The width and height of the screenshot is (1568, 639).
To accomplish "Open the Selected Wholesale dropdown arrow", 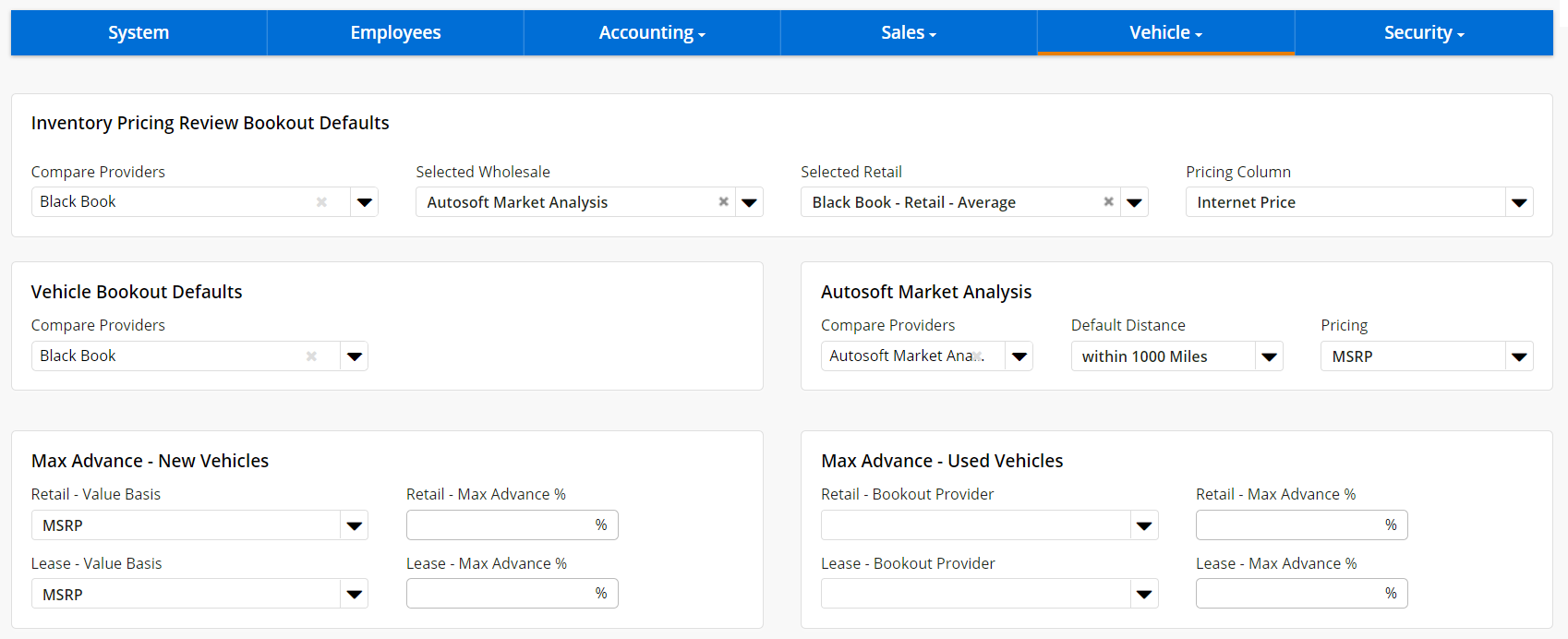I will (x=749, y=202).
